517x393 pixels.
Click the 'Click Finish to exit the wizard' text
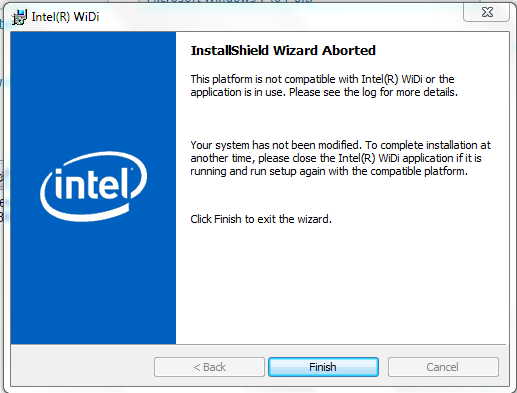tap(261, 219)
